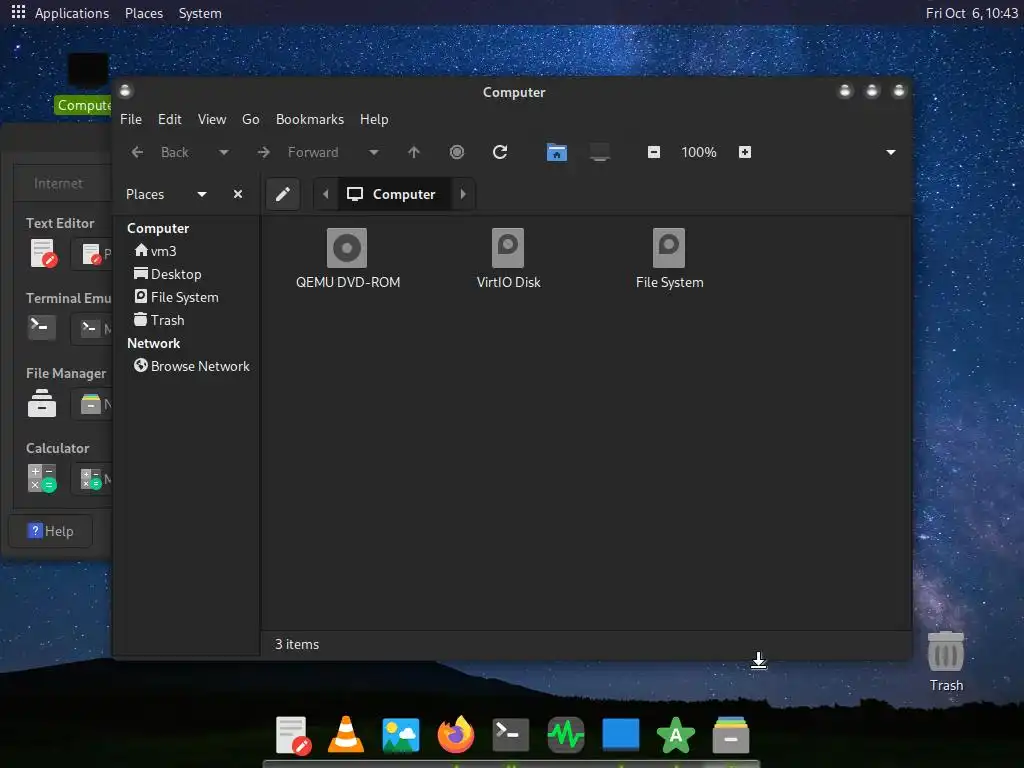Click Help button in the background window
Image resolution: width=1024 pixels, height=768 pixels.
pos(50,531)
